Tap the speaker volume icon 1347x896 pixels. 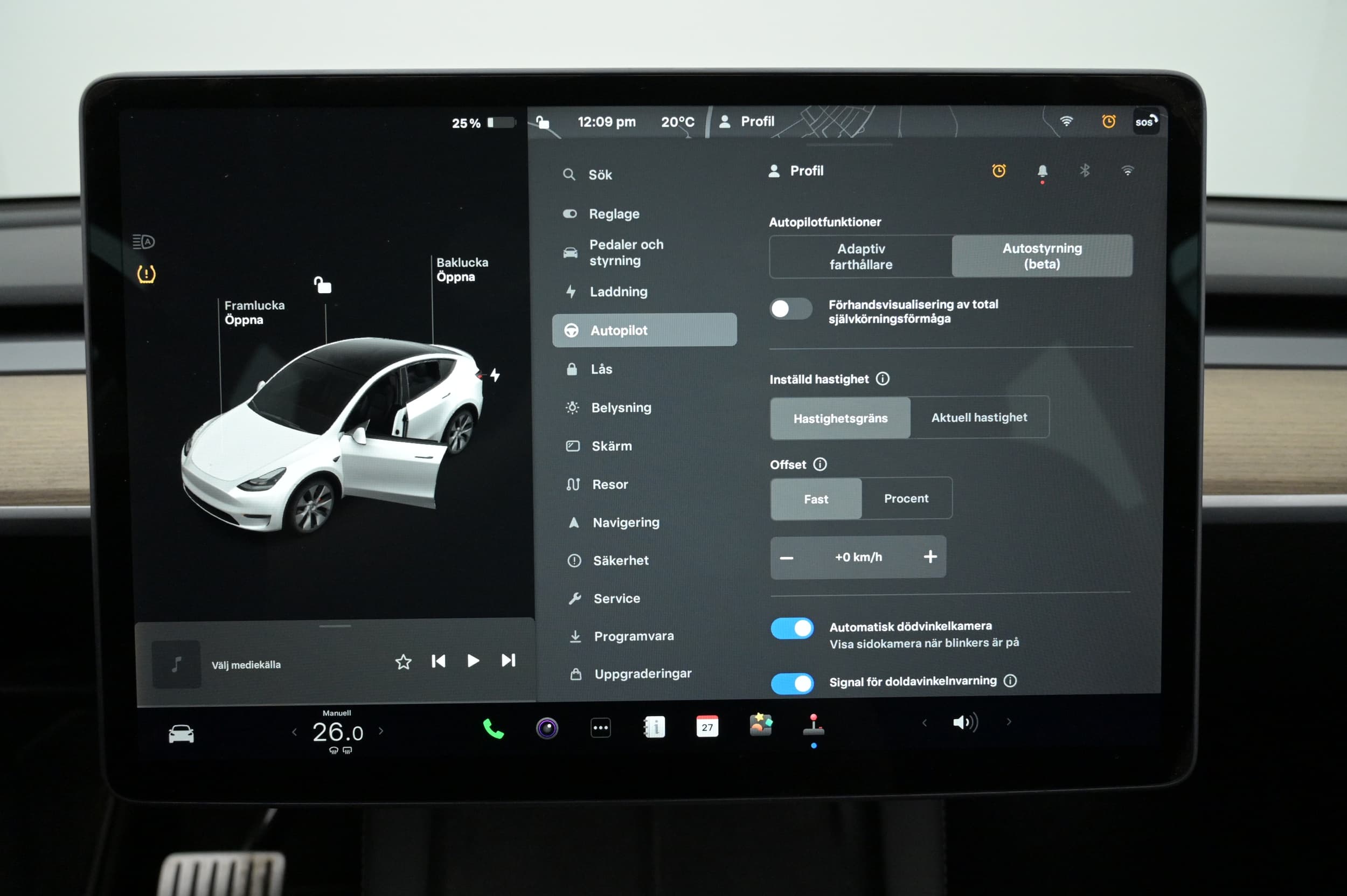(x=966, y=723)
